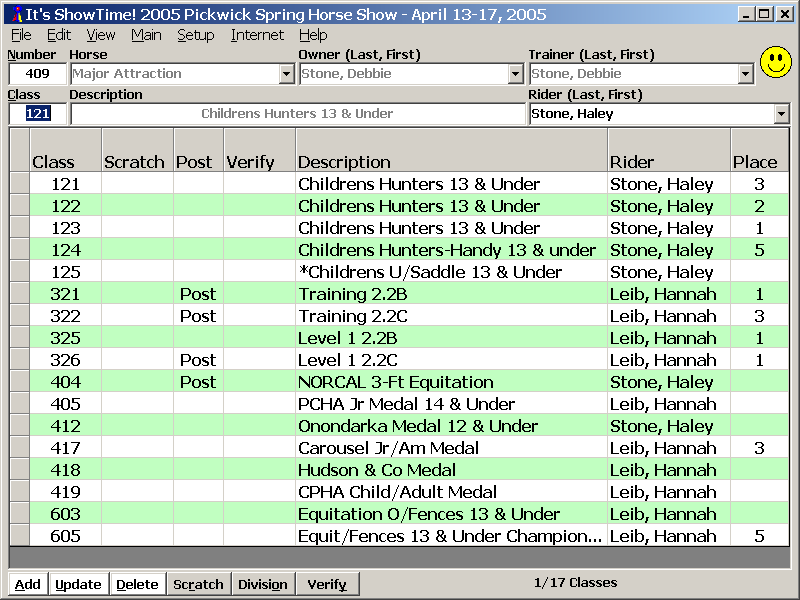Click the Rider column header
The image size is (800, 600).
[669, 150]
